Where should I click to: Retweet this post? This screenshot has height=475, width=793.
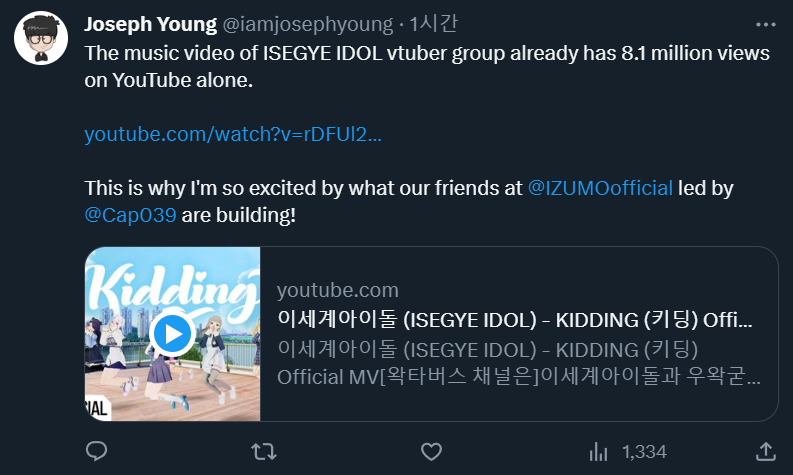coord(263,451)
